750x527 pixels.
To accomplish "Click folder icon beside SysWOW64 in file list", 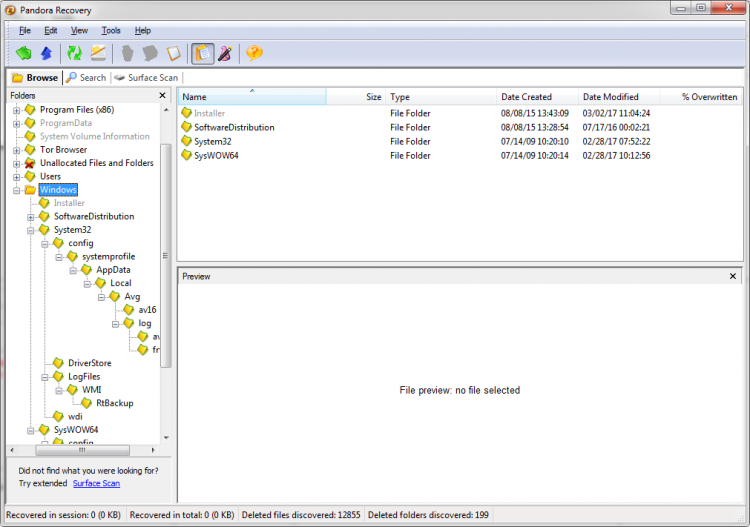I will click(x=187, y=155).
